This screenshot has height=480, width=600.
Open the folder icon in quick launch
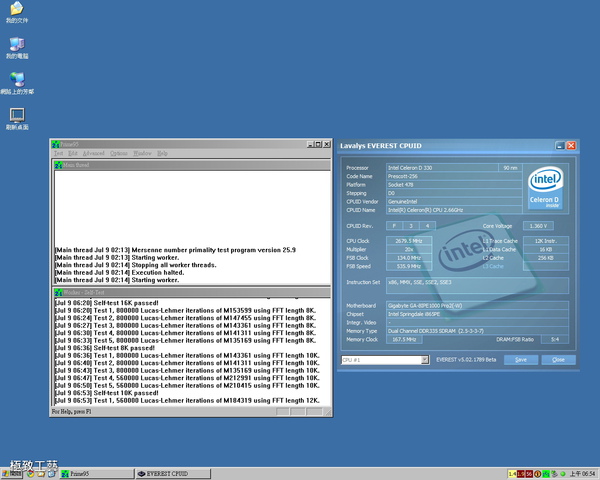[x=41, y=474]
